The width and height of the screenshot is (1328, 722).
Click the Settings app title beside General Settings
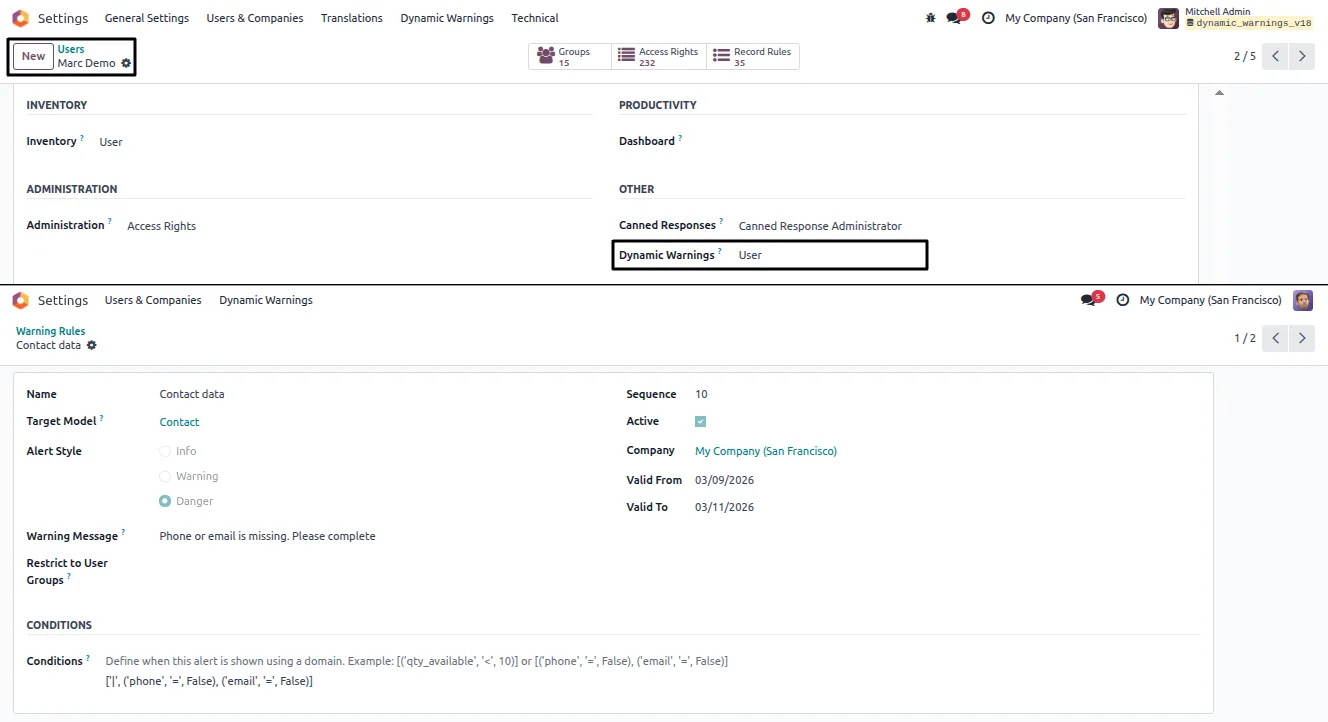(x=63, y=18)
